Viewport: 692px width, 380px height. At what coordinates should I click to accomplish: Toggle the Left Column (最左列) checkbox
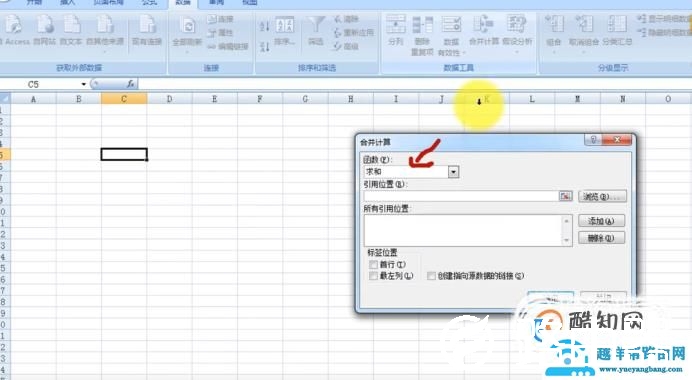pyautogui.click(x=373, y=276)
